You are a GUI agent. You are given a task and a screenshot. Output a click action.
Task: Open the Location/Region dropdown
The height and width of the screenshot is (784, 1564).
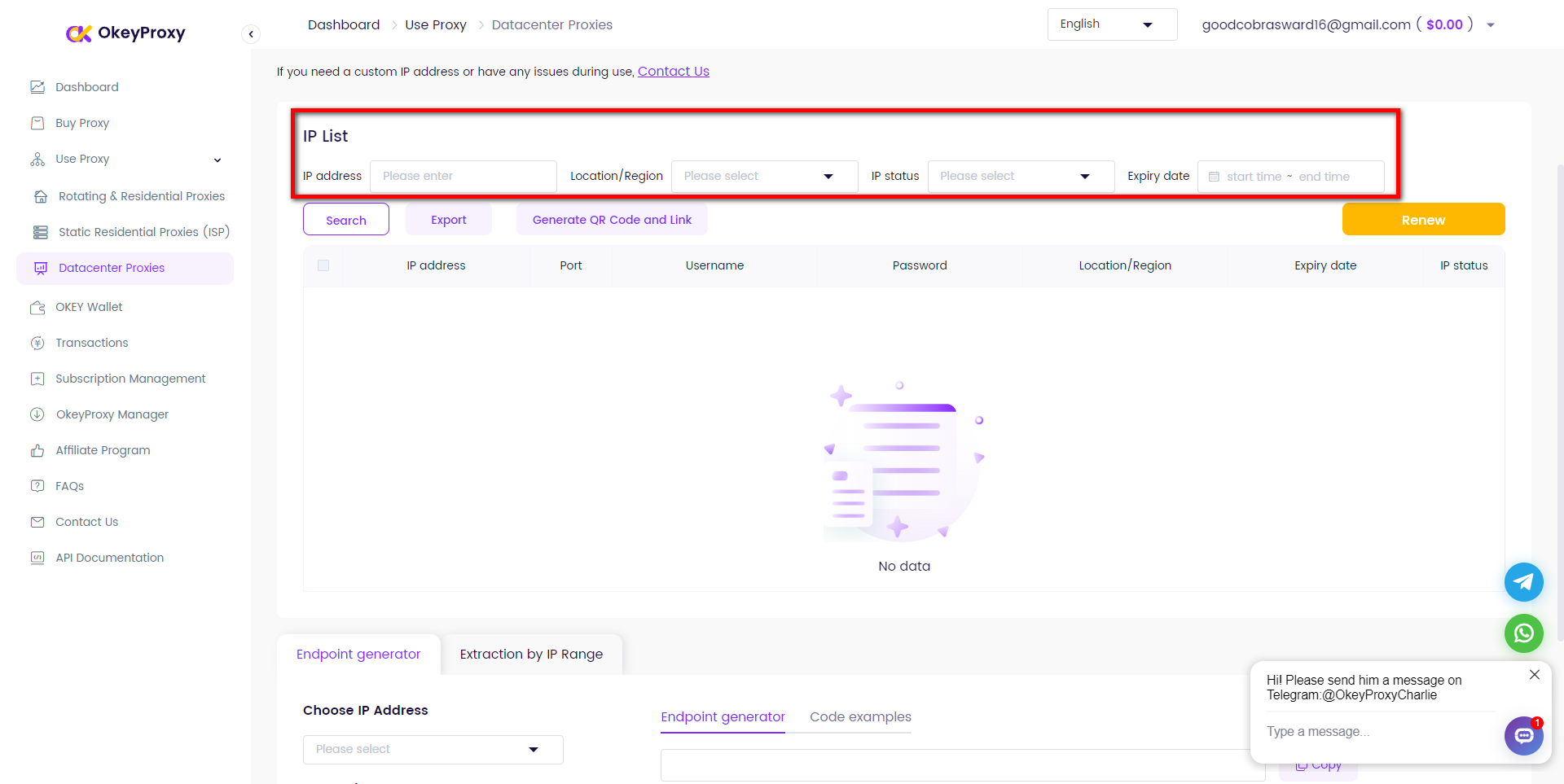coord(763,176)
